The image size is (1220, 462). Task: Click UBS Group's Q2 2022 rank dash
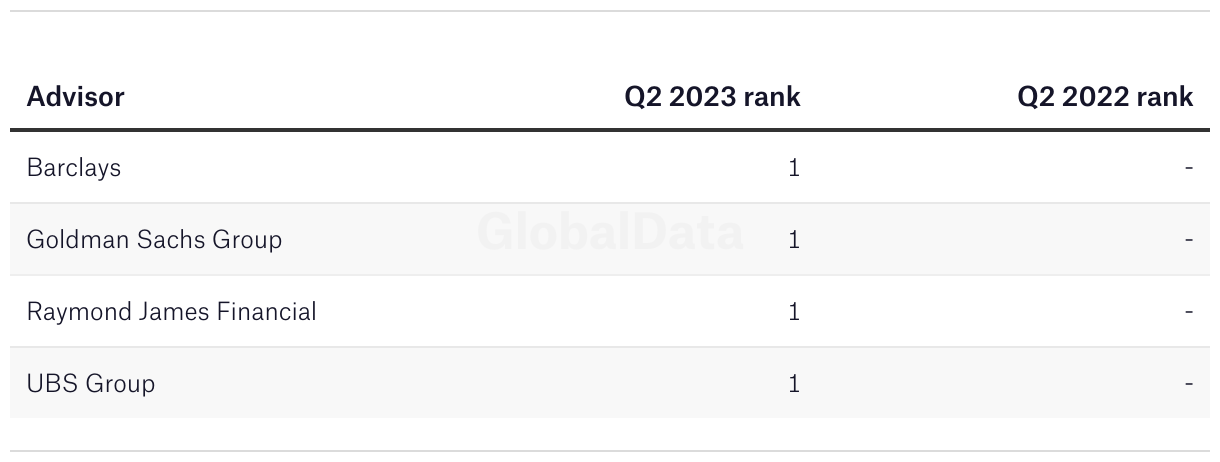tap(1188, 383)
